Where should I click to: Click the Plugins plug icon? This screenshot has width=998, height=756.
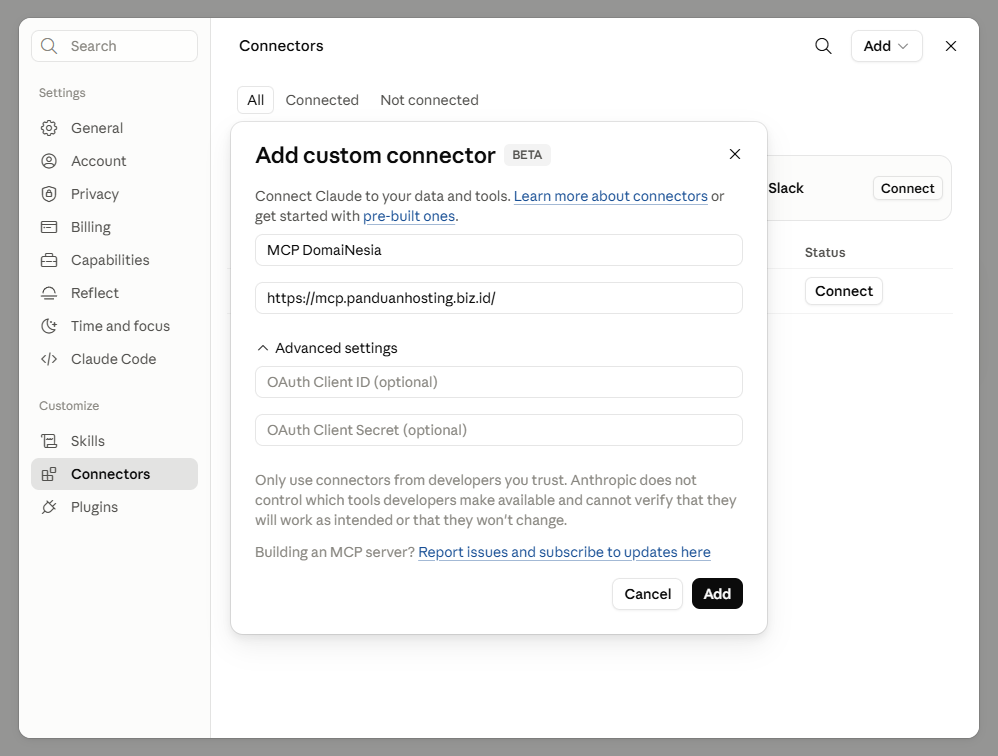pyautogui.click(x=49, y=507)
